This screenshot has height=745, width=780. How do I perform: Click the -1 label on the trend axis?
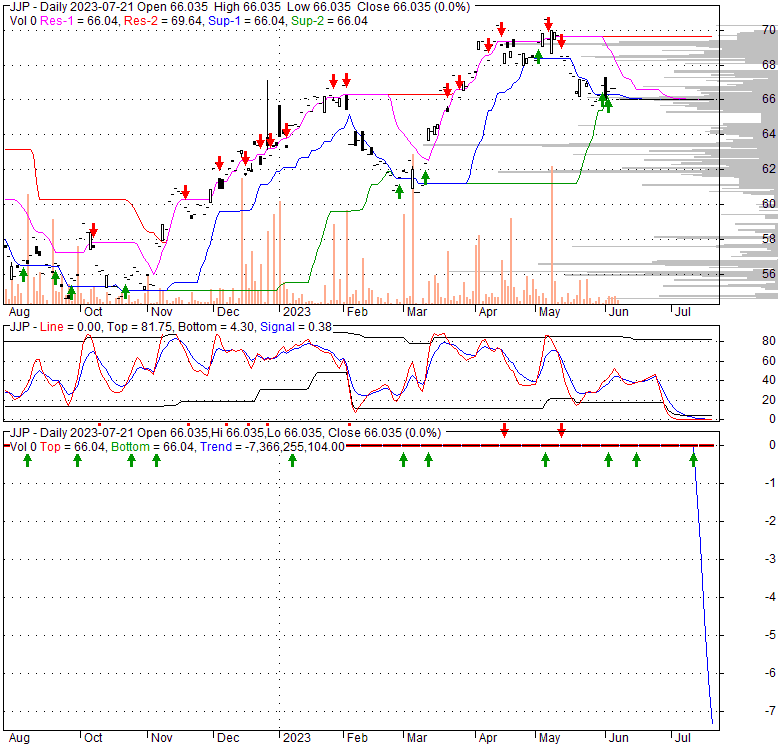click(x=770, y=482)
